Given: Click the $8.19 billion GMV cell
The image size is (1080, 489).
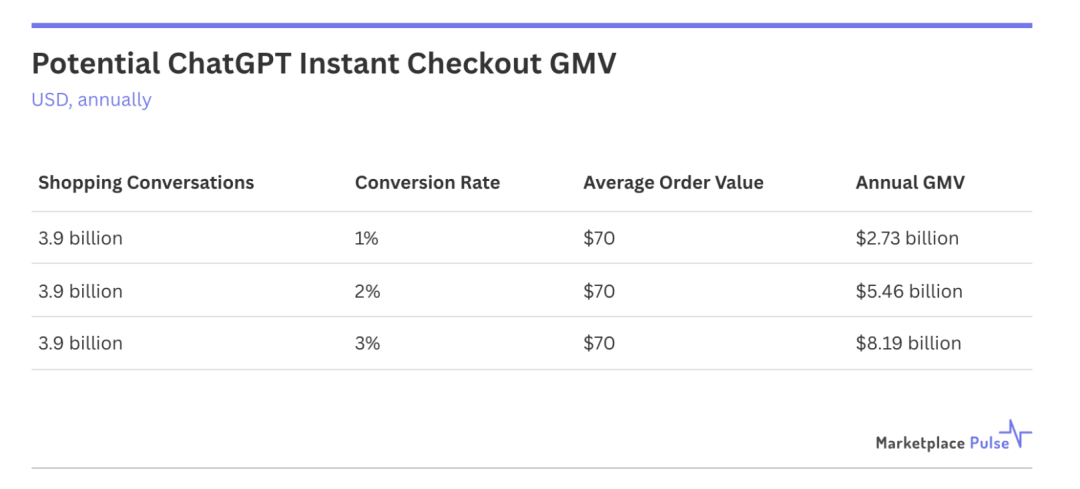Looking at the screenshot, I should [x=908, y=343].
